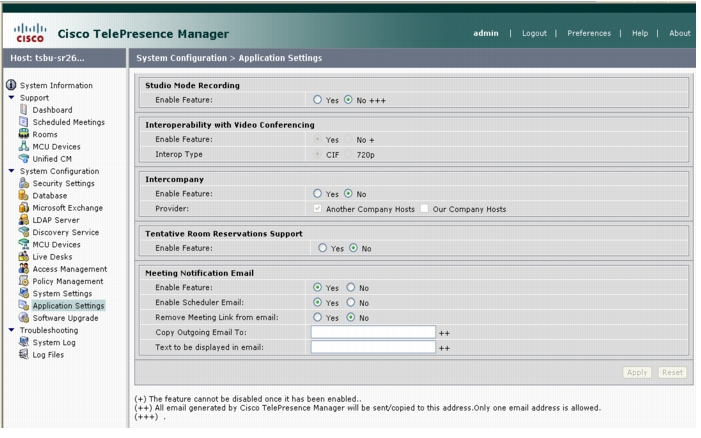Click the Application Settings icon
Image resolution: width=701 pixels, height=438 pixels.
tap(24, 305)
